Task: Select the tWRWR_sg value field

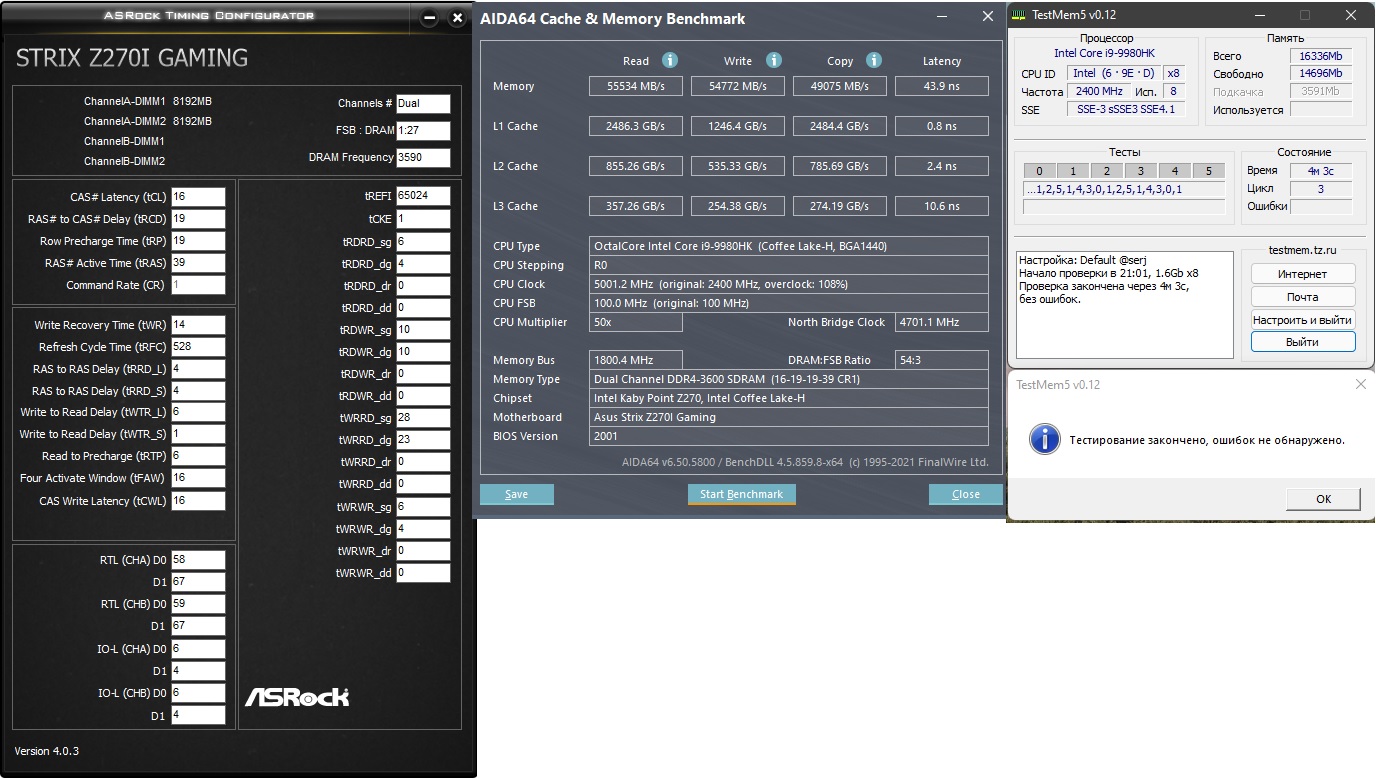Action: 423,507
